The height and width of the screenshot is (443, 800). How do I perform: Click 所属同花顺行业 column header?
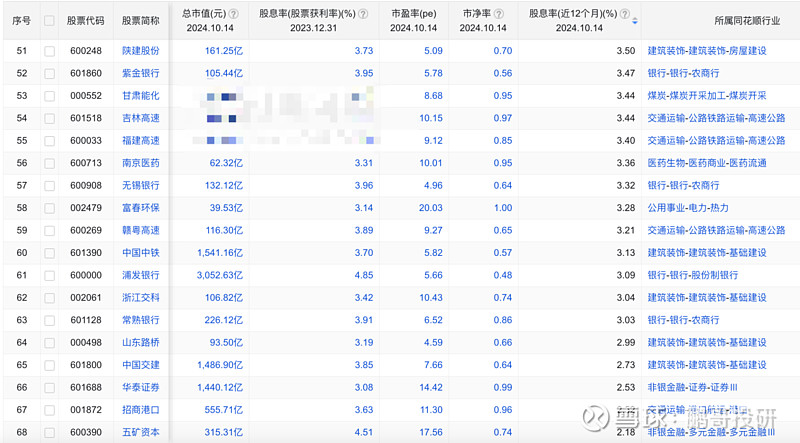pos(747,20)
